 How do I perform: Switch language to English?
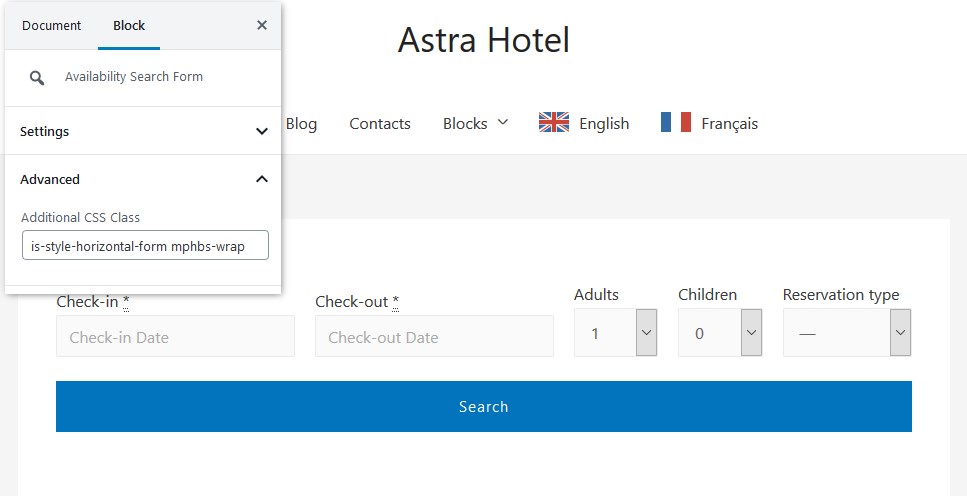pyautogui.click(x=604, y=123)
